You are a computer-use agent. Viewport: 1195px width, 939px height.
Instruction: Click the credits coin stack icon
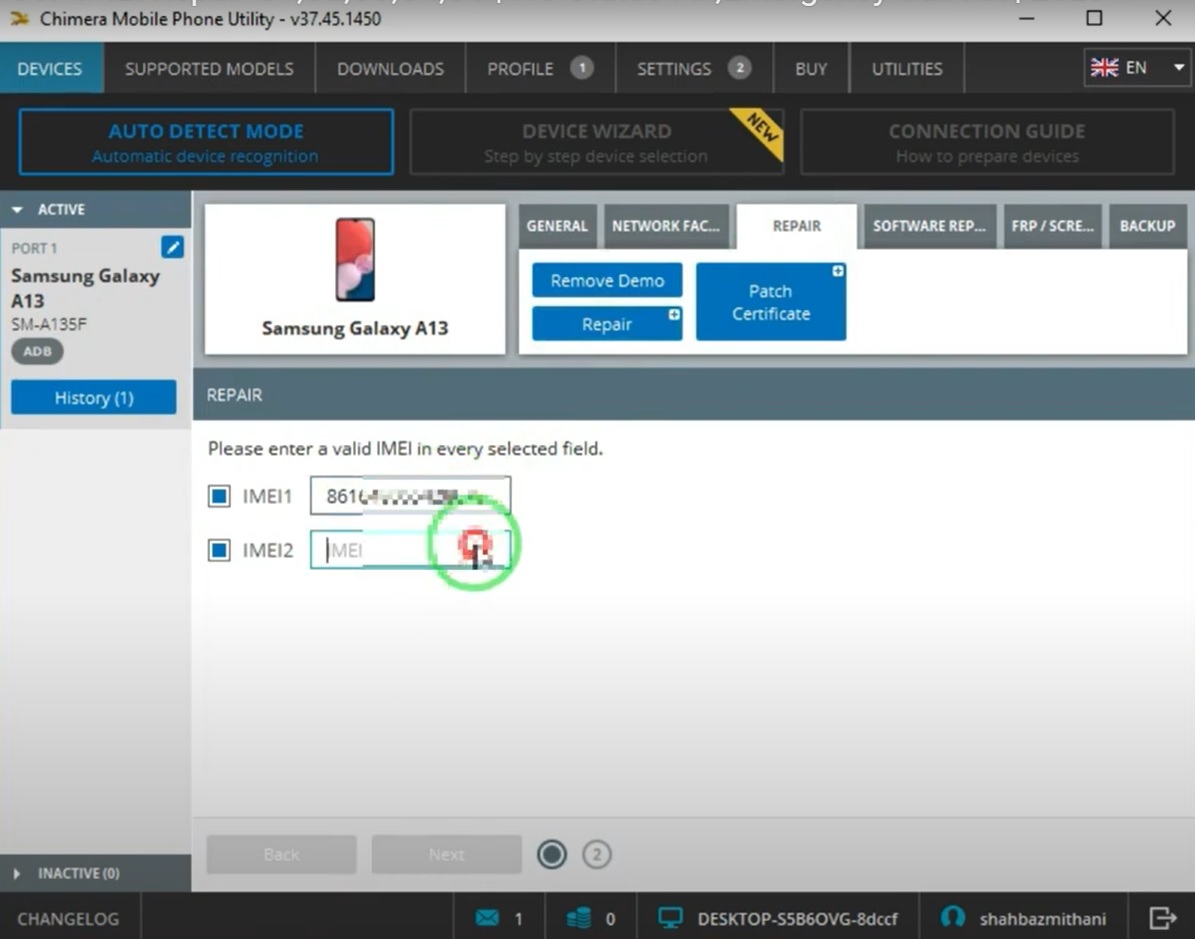click(579, 918)
